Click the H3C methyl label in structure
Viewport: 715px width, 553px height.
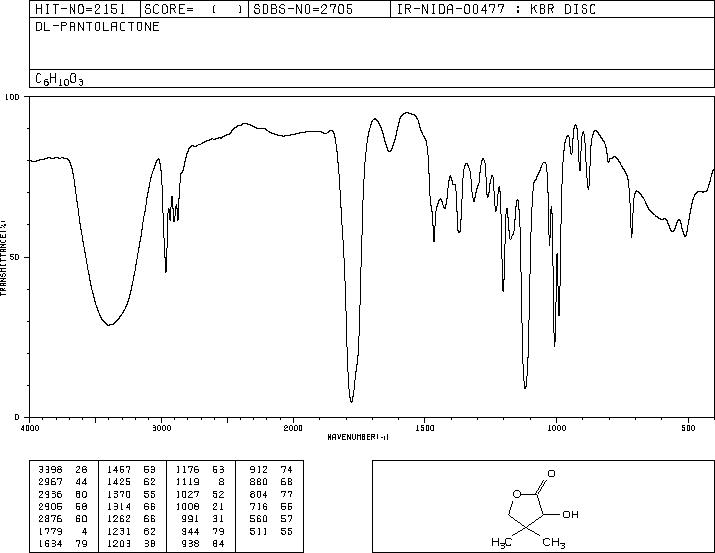501,543
